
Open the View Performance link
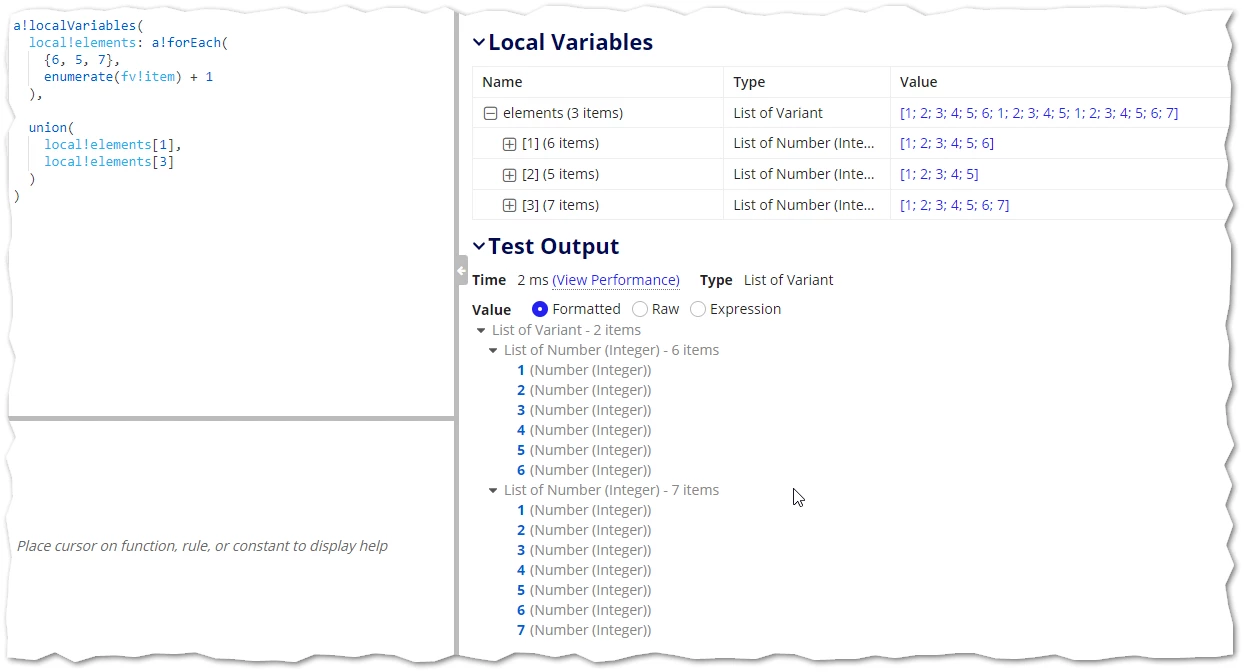[x=616, y=280]
